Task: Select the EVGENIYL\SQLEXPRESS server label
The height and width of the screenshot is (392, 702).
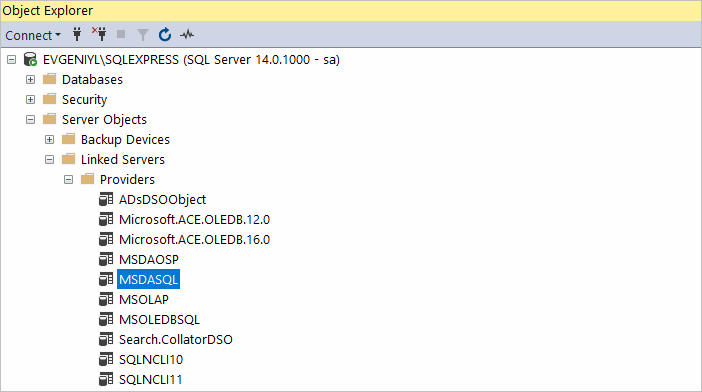Action: pos(191,60)
